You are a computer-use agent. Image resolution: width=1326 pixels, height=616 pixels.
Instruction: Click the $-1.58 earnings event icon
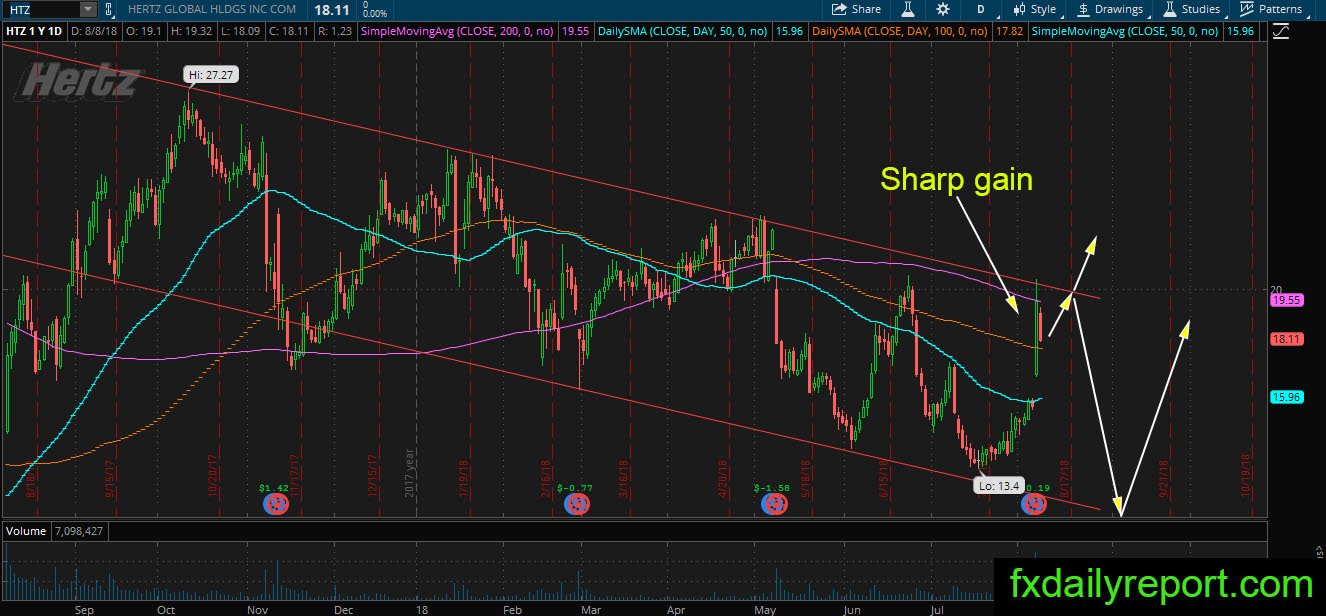click(x=774, y=505)
